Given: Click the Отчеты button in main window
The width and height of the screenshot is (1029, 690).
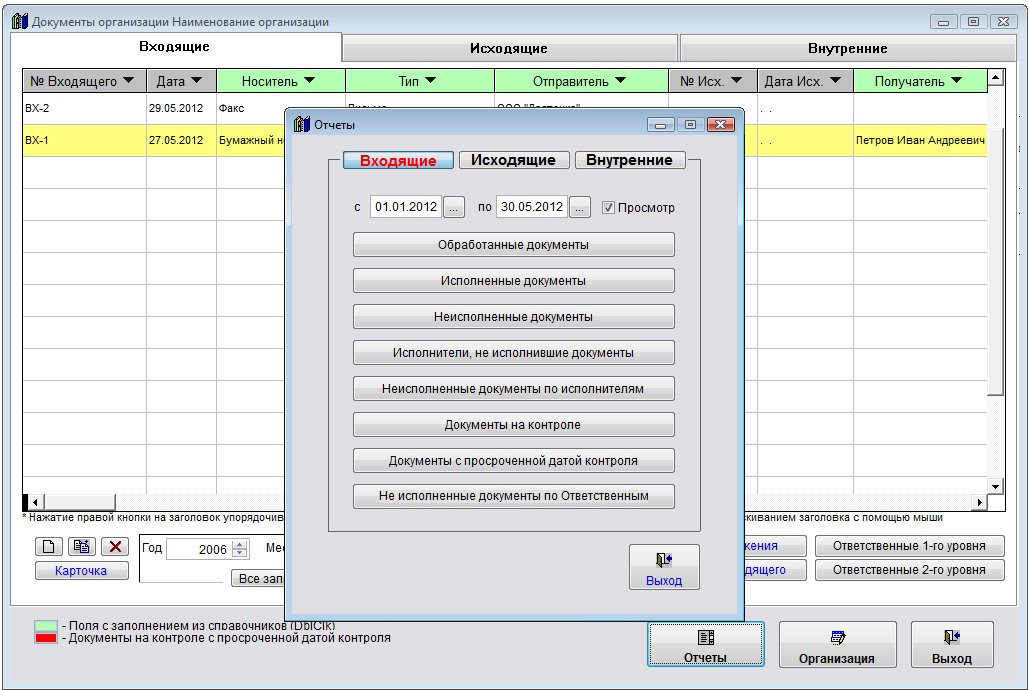Looking at the screenshot, I should tap(705, 645).
